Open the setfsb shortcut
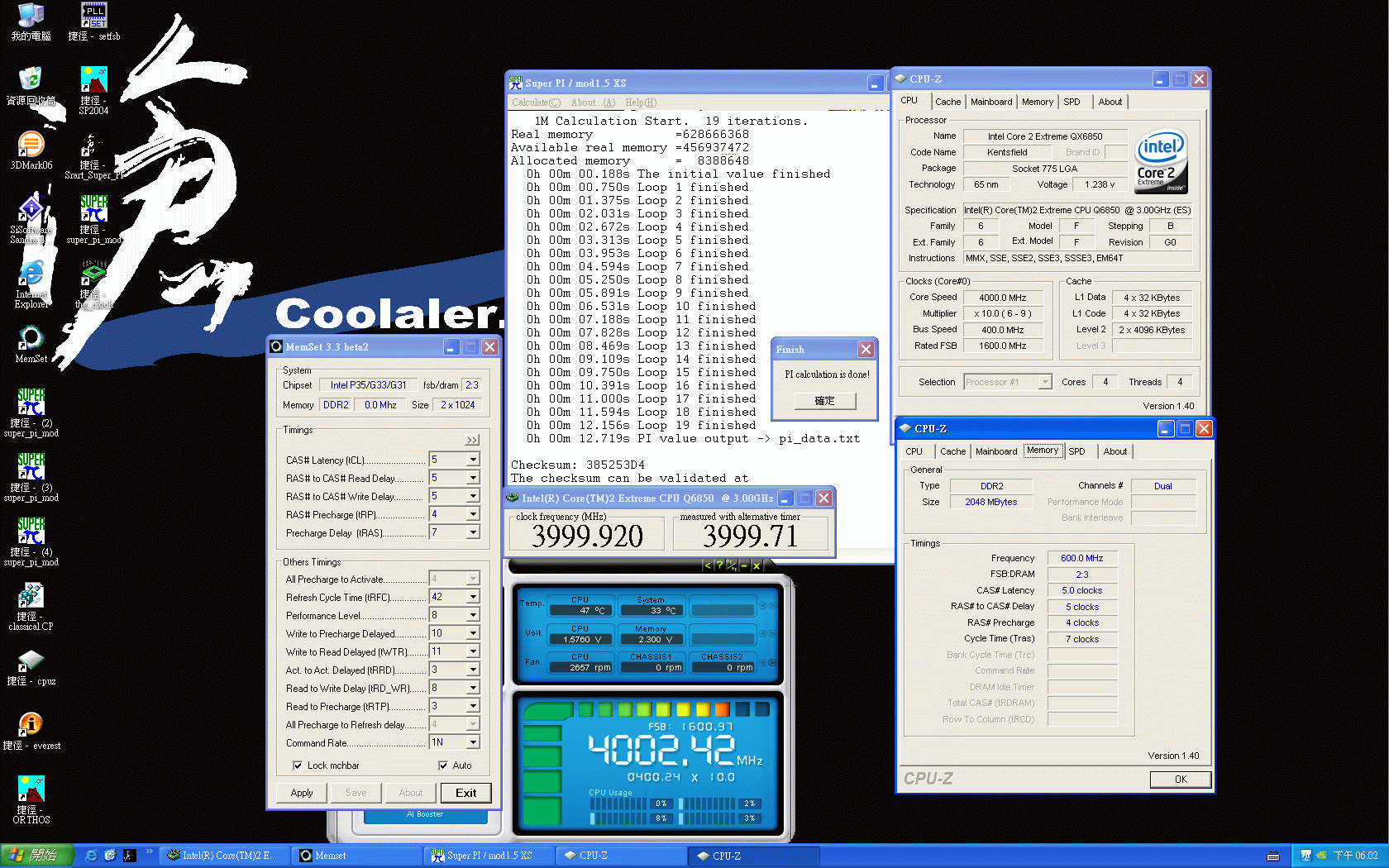 93,17
